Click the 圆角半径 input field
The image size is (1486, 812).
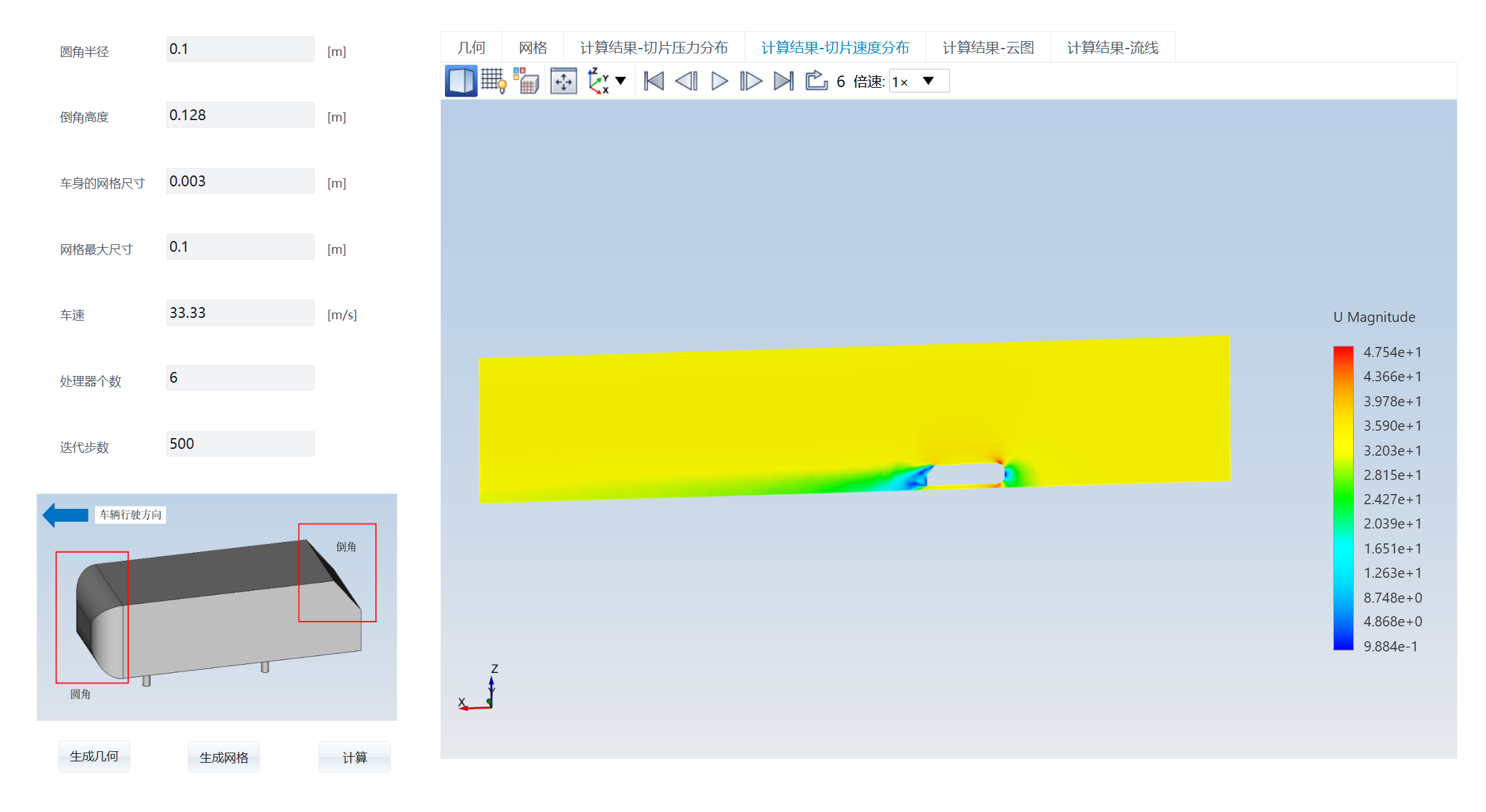240,49
